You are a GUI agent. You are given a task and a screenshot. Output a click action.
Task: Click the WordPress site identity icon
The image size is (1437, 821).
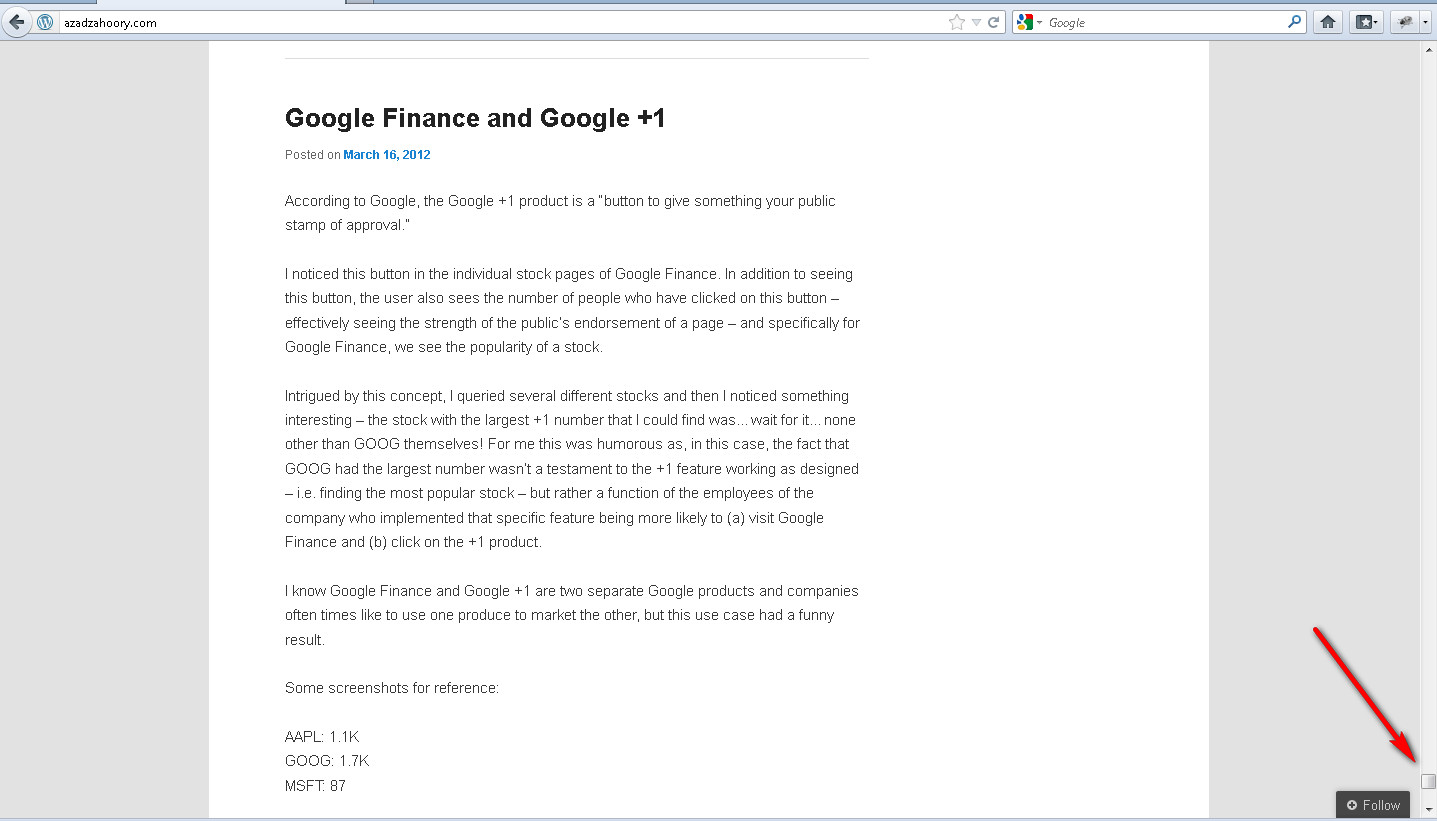(x=45, y=22)
